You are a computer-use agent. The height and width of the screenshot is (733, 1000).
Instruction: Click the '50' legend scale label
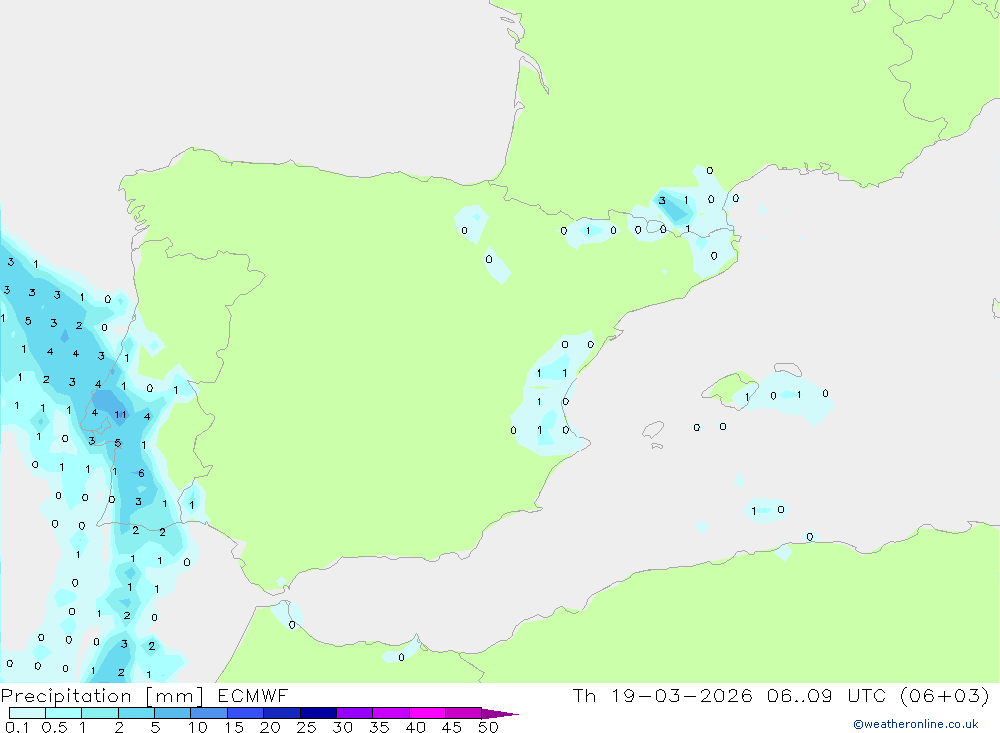point(488,727)
